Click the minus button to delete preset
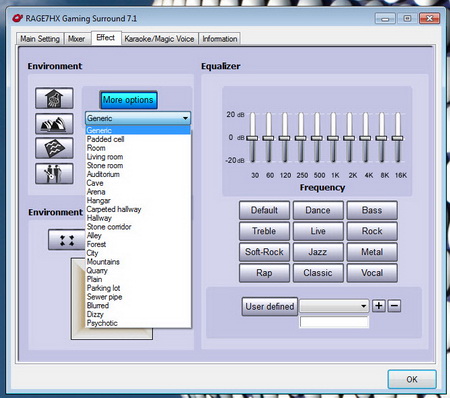This screenshot has width=450, height=398. [394, 306]
